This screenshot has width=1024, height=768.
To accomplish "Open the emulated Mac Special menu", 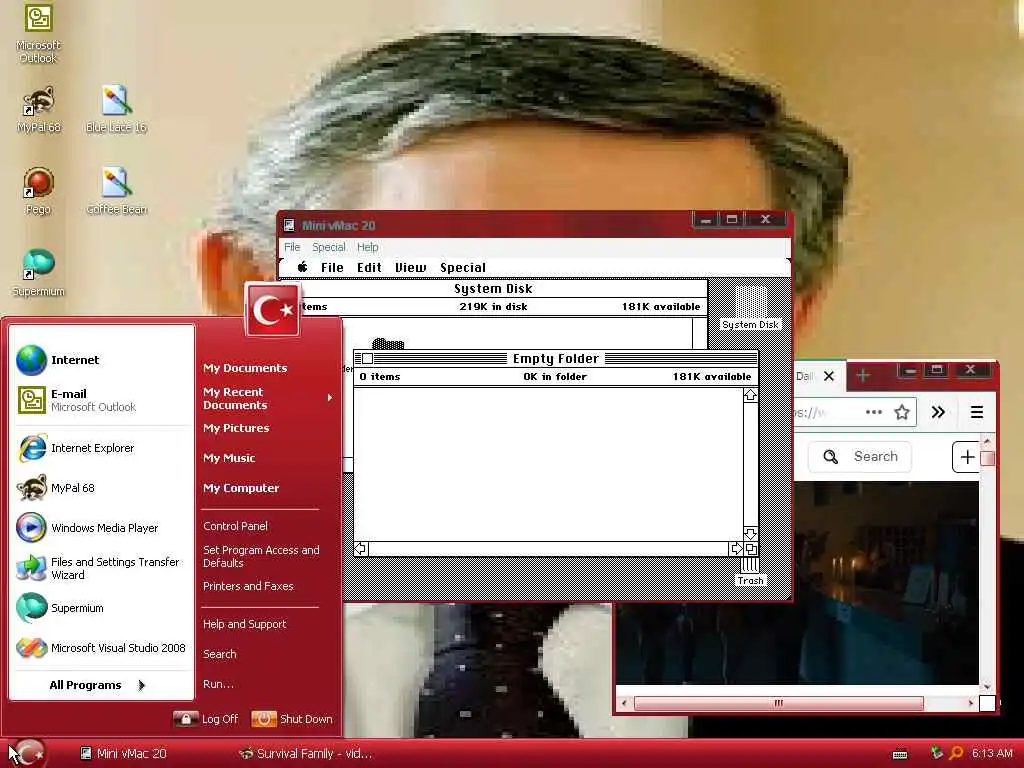I will [462, 267].
